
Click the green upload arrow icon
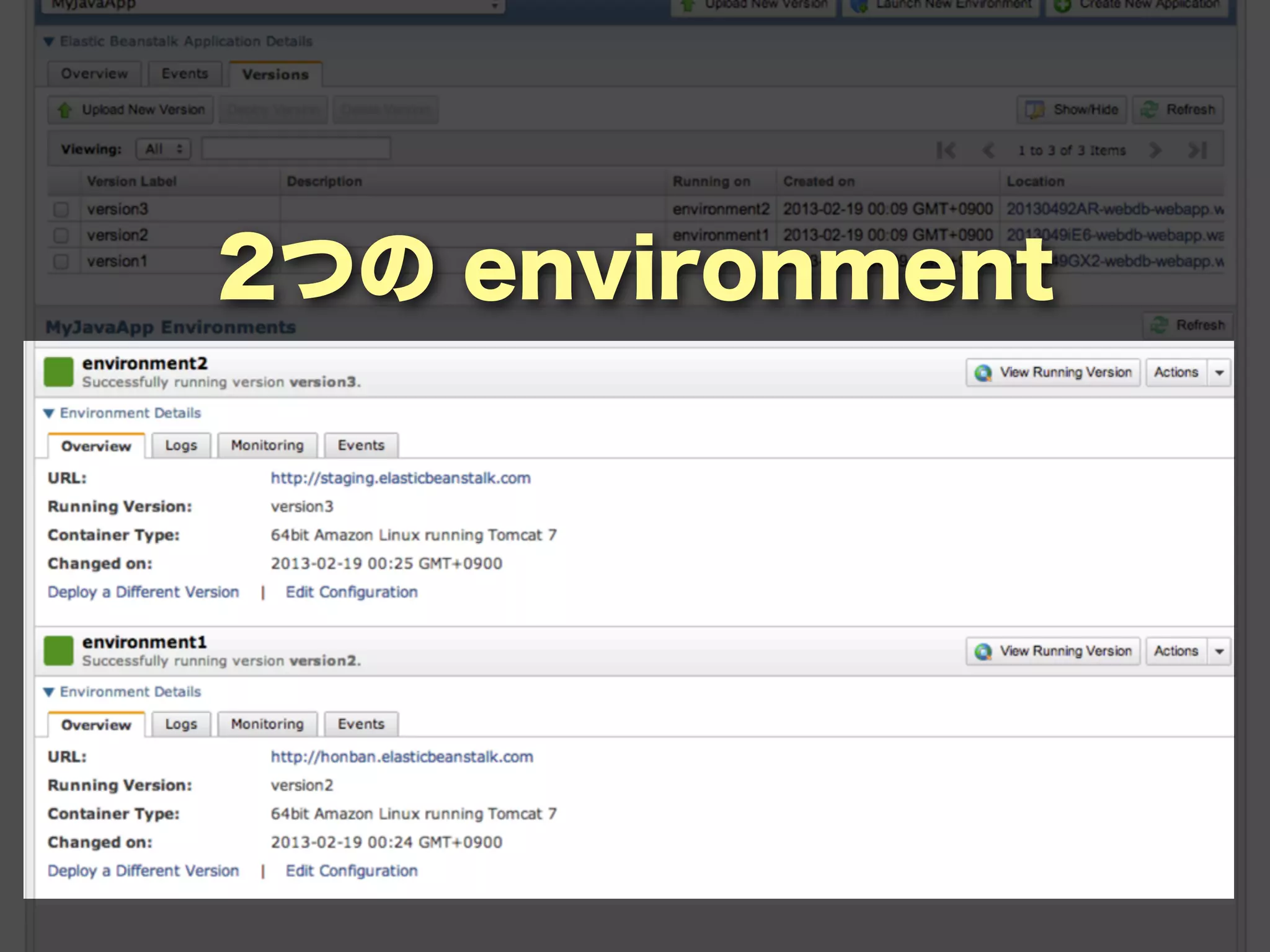pyautogui.click(x=64, y=110)
